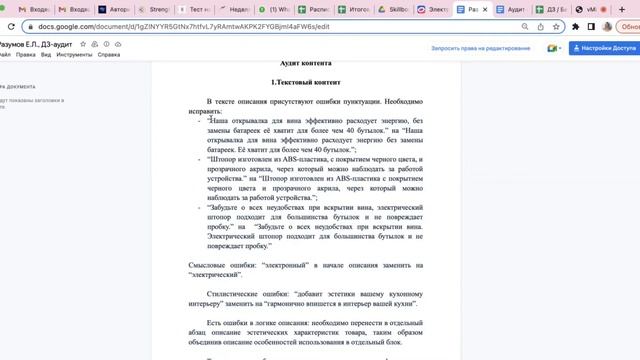640x360 pixels.
Task: Switch to the 'Автор' tab
Action: tap(114, 9)
